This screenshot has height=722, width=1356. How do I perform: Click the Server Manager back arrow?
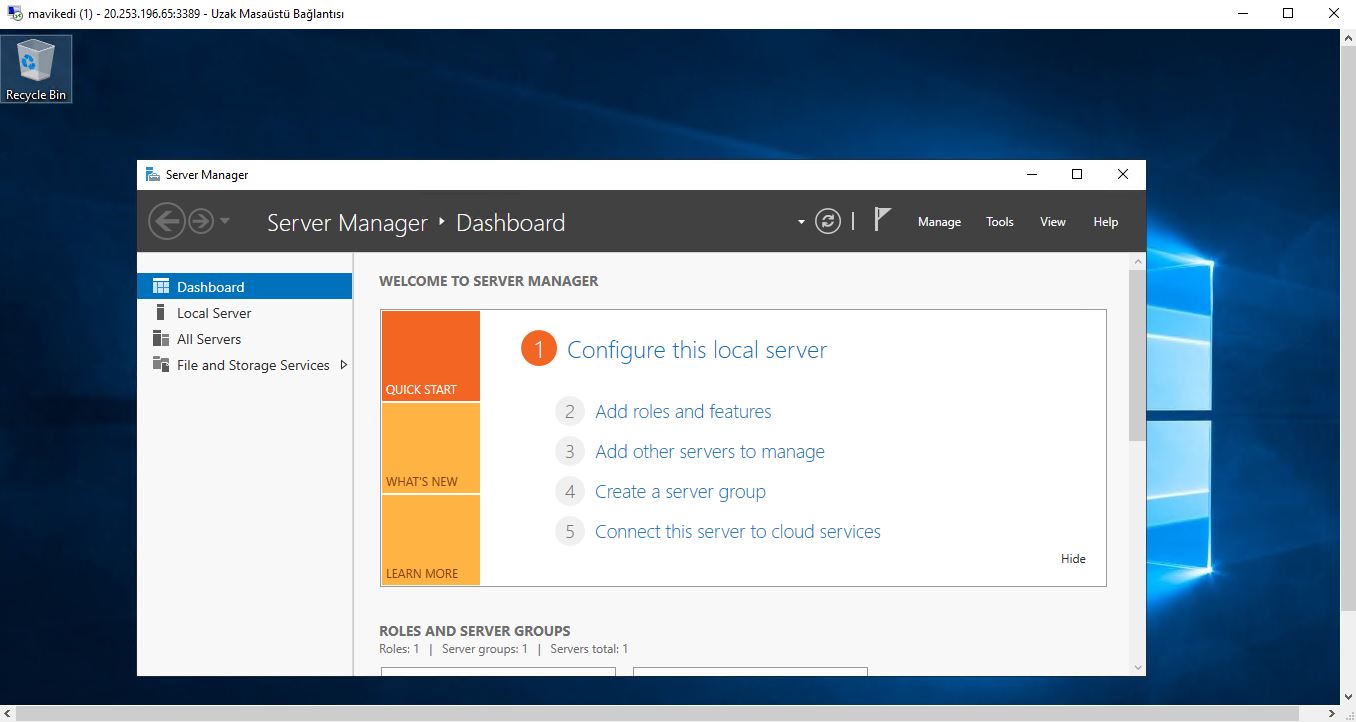tap(166, 221)
